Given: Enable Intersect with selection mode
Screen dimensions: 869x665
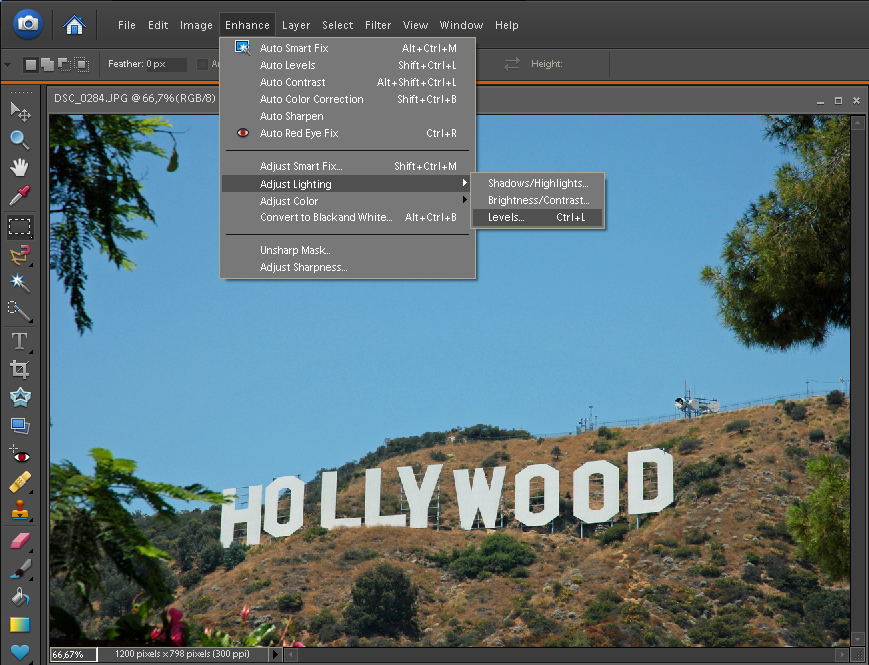Looking at the screenshot, I should coord(81,65).
